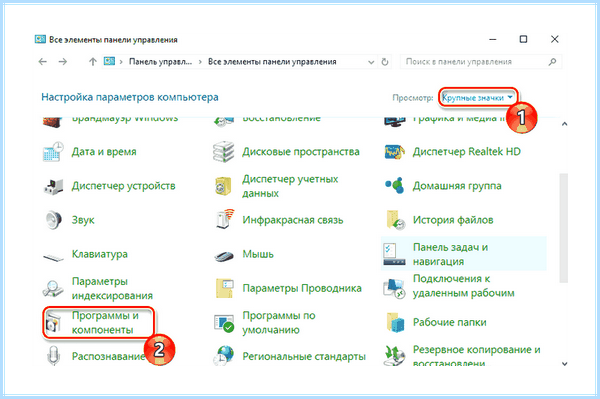Go back with the left arrow
Image resolution: width=600 pixels, height=399 pixels.
click(42, 62)
